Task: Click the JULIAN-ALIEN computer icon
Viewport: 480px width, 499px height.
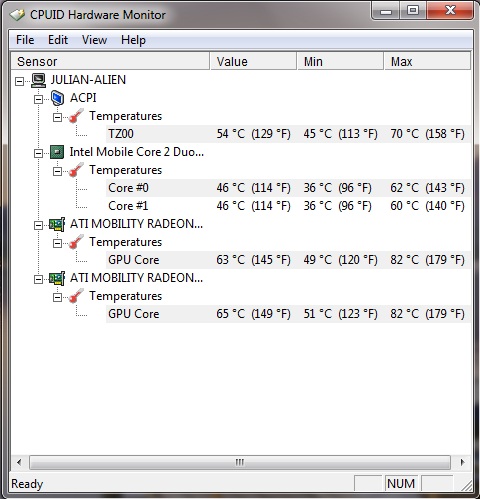Action: tap(38, 80)
